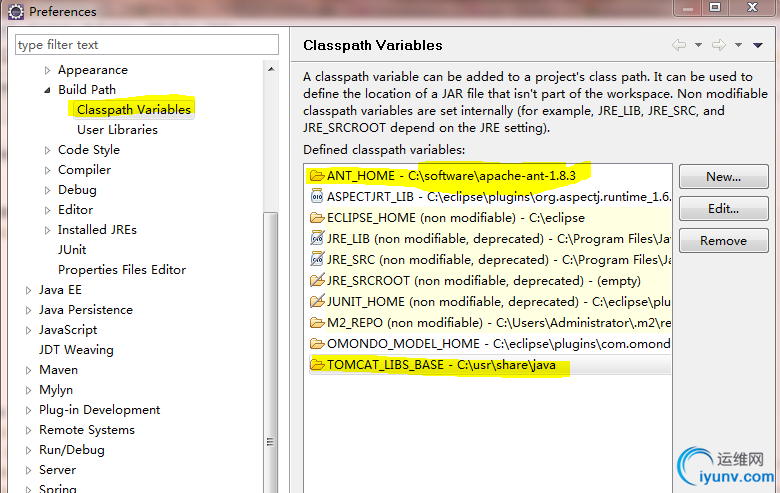Select Build Path in the tree

click(x=87, y=90)
